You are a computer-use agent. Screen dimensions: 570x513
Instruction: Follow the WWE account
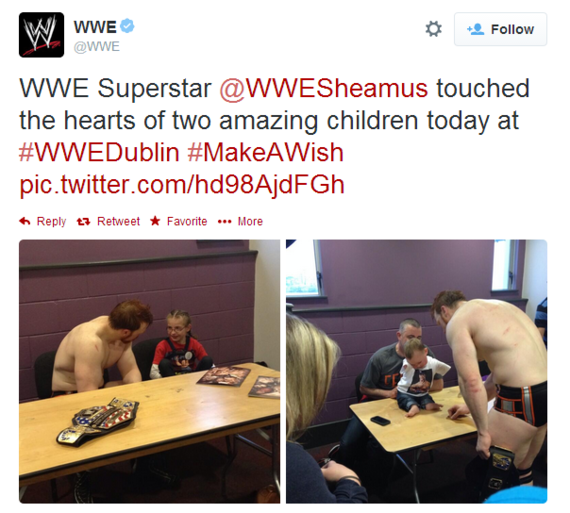coord(500,29)
